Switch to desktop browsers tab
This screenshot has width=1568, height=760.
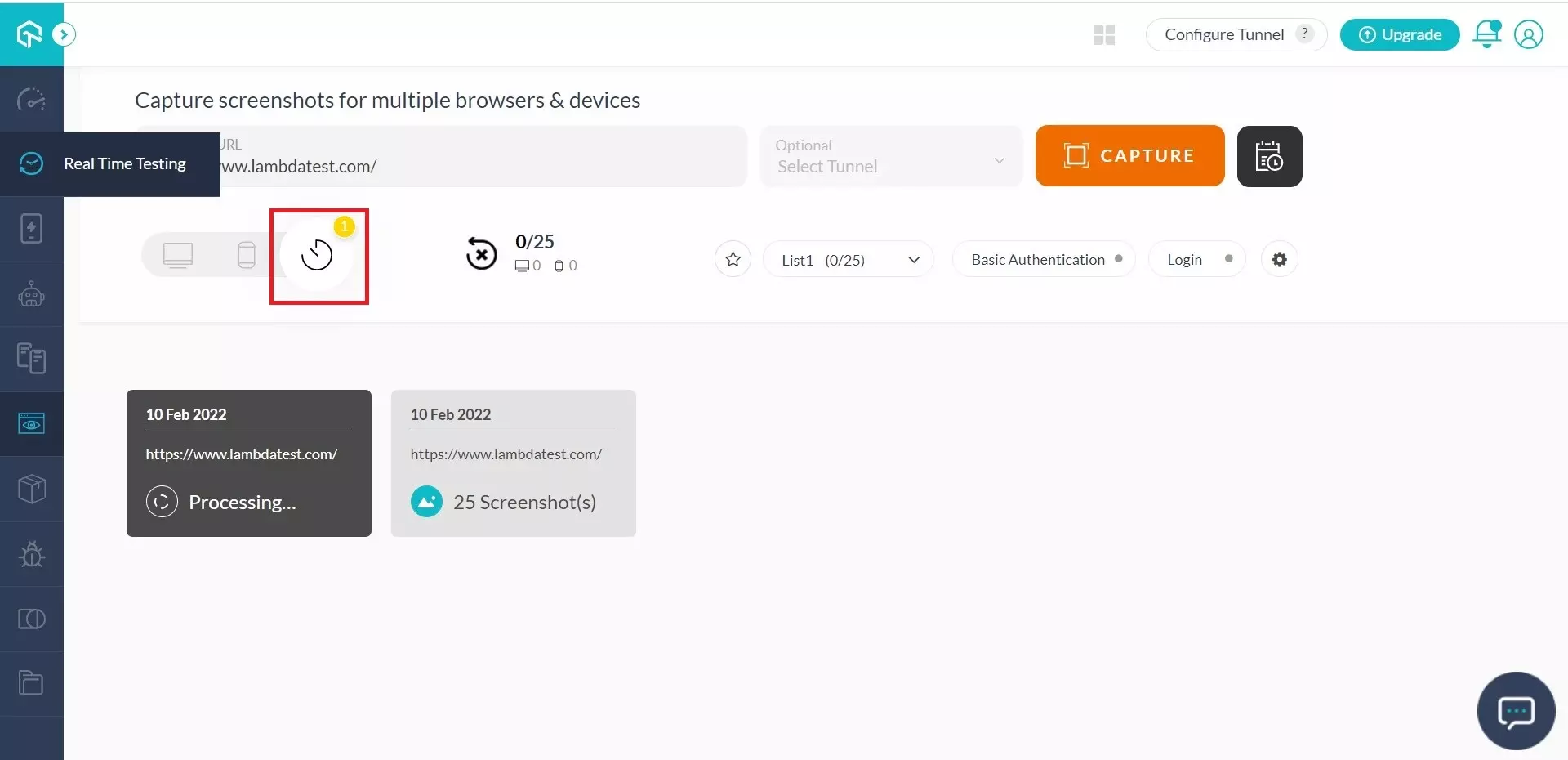pos(178,255)
